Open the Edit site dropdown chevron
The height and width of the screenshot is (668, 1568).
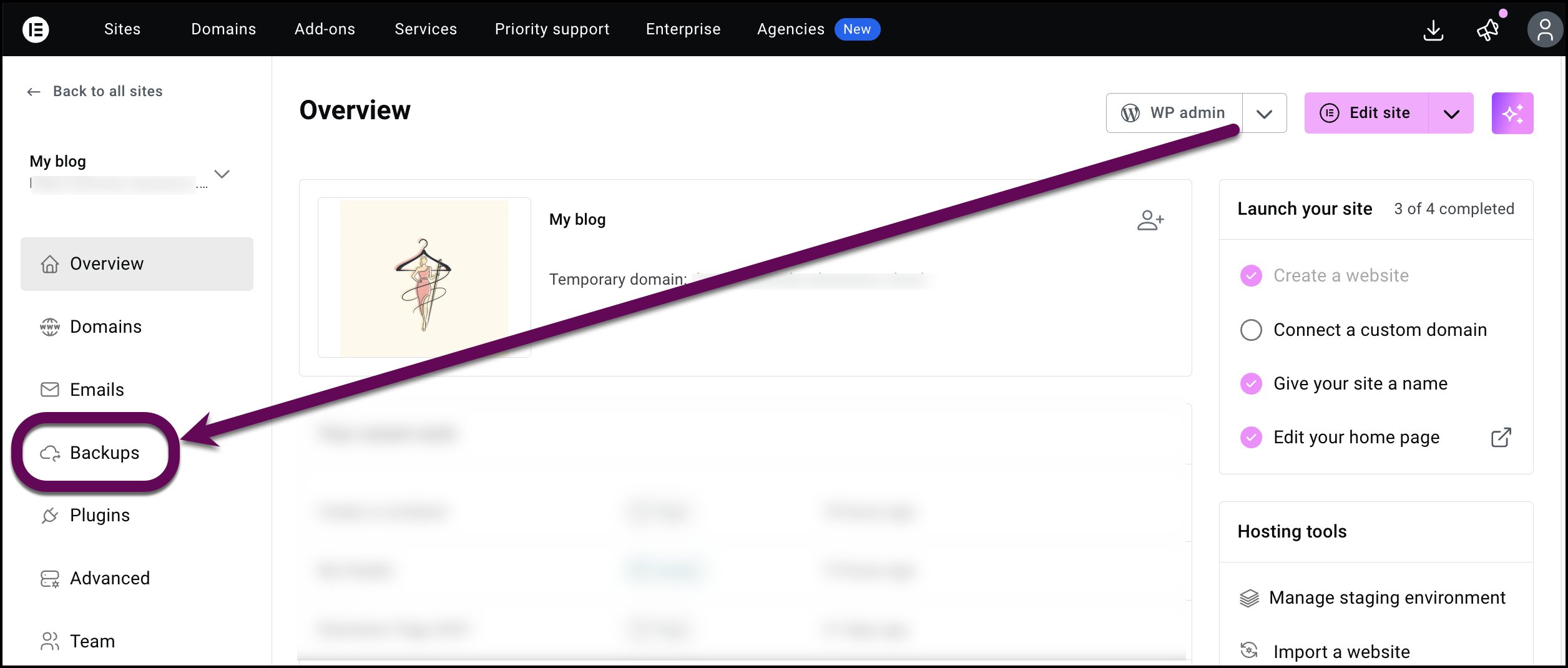1451,113
